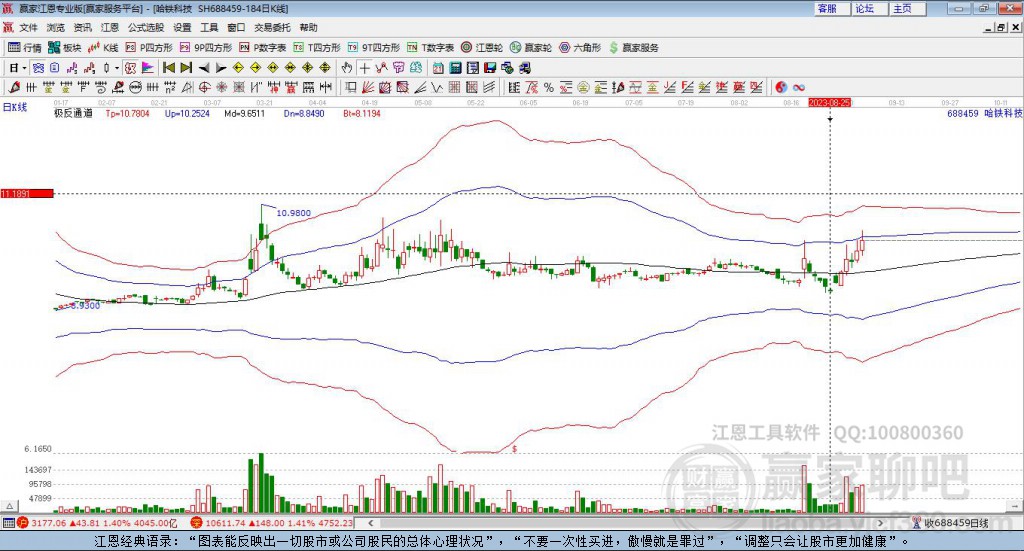This screenshot has height=551, width=1024.
Task: Select the n² square tool icon
Action: point(170,87)
